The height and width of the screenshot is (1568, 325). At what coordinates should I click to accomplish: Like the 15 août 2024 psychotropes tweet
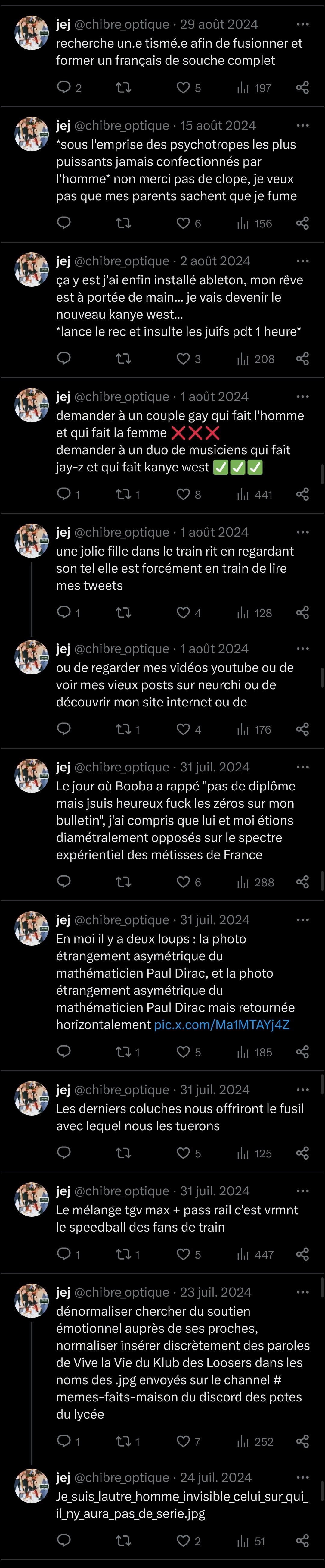tap(184, 224)
